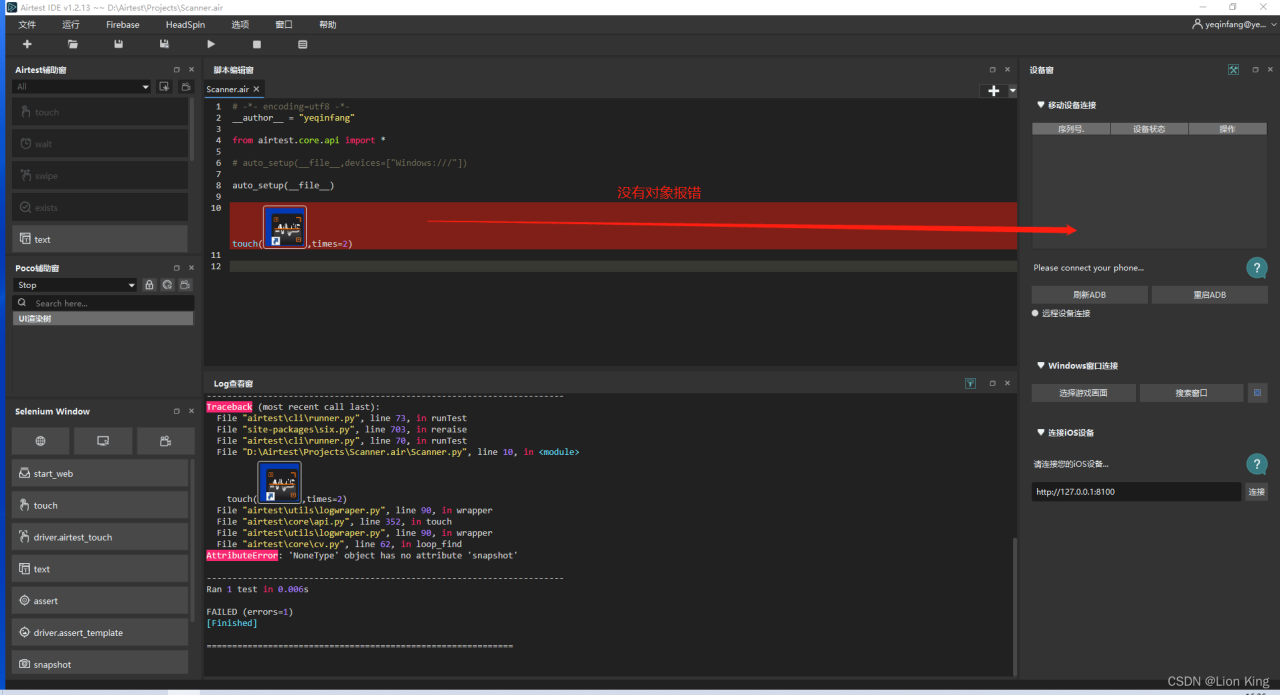
Task: Open the 选项 menu
Action: (x=240, y=24)
